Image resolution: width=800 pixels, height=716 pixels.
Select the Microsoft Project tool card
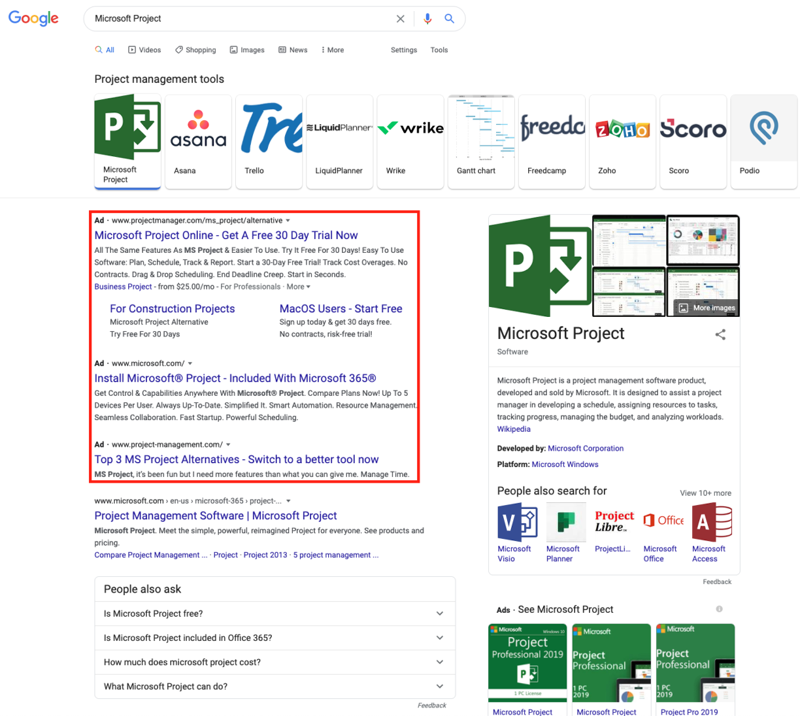(128, 141)
